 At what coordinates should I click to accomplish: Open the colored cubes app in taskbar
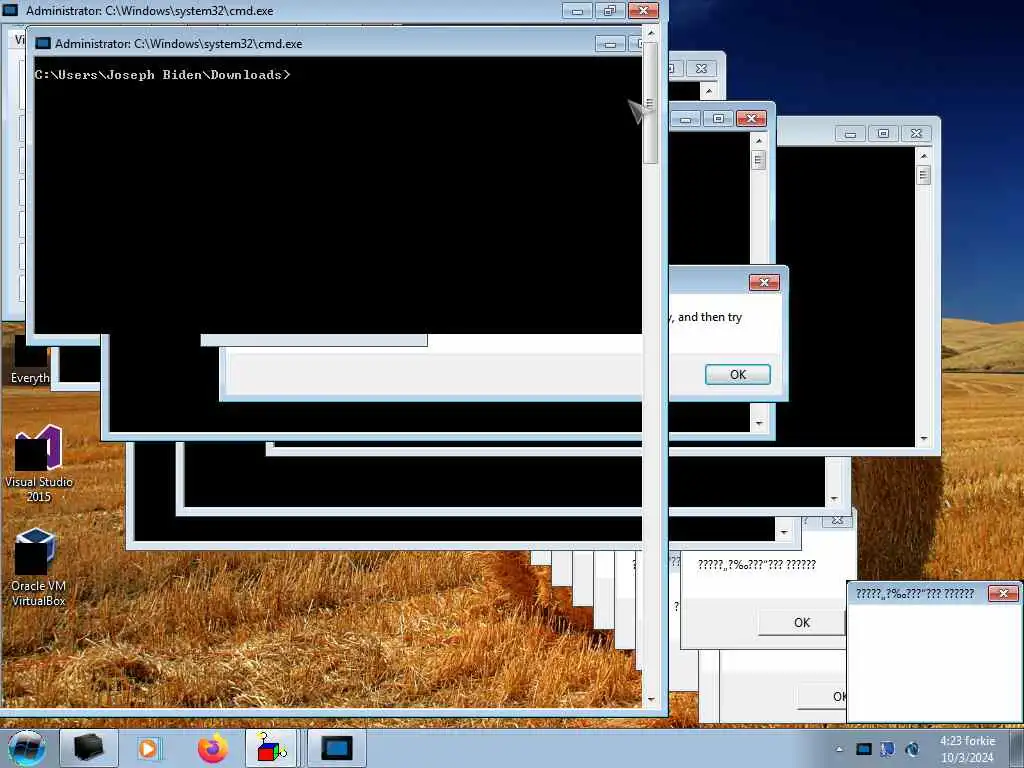pos(271,748)
